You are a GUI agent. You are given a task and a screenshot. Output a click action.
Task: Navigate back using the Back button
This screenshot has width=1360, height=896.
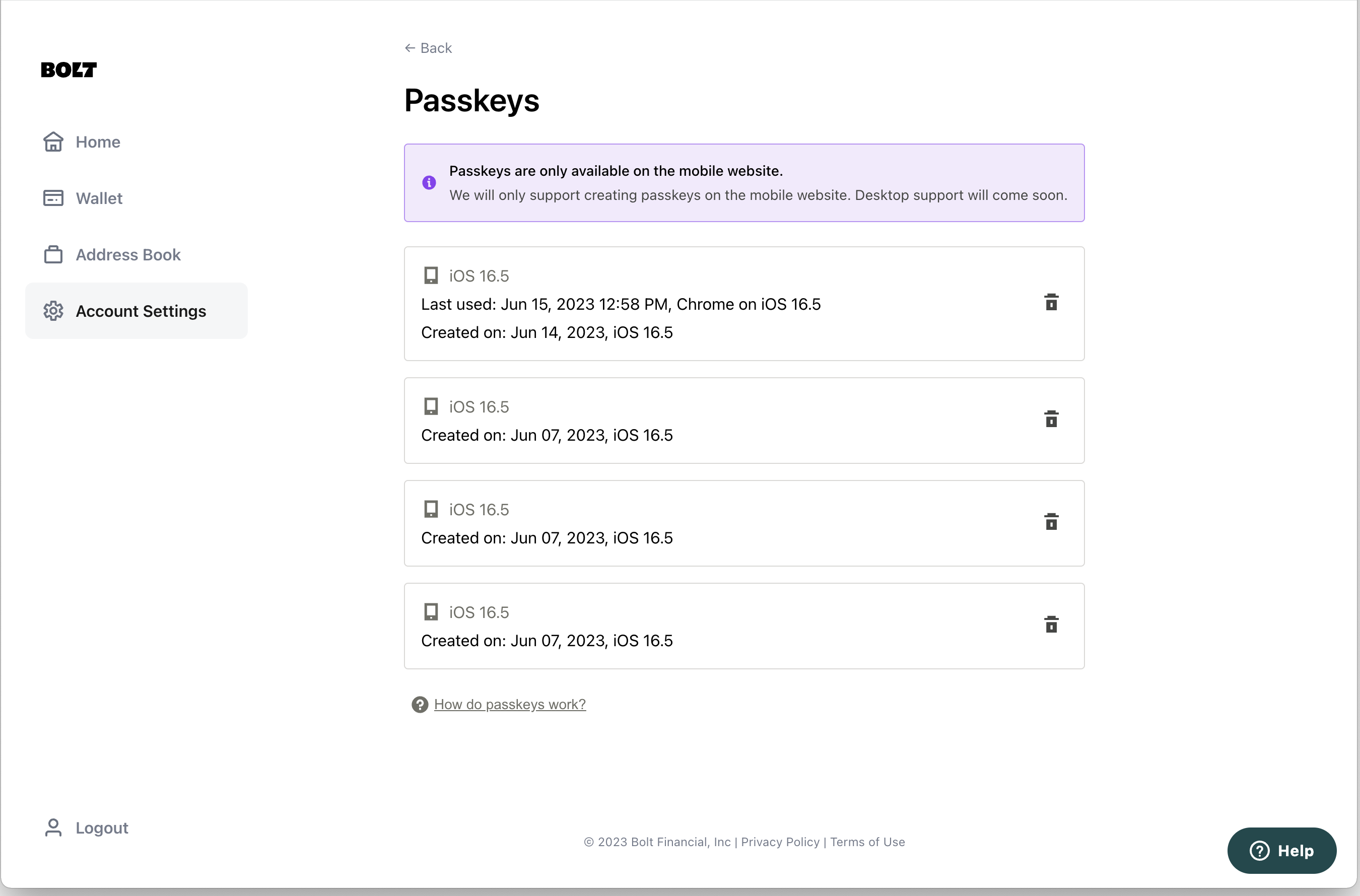(x=427, y=47)
